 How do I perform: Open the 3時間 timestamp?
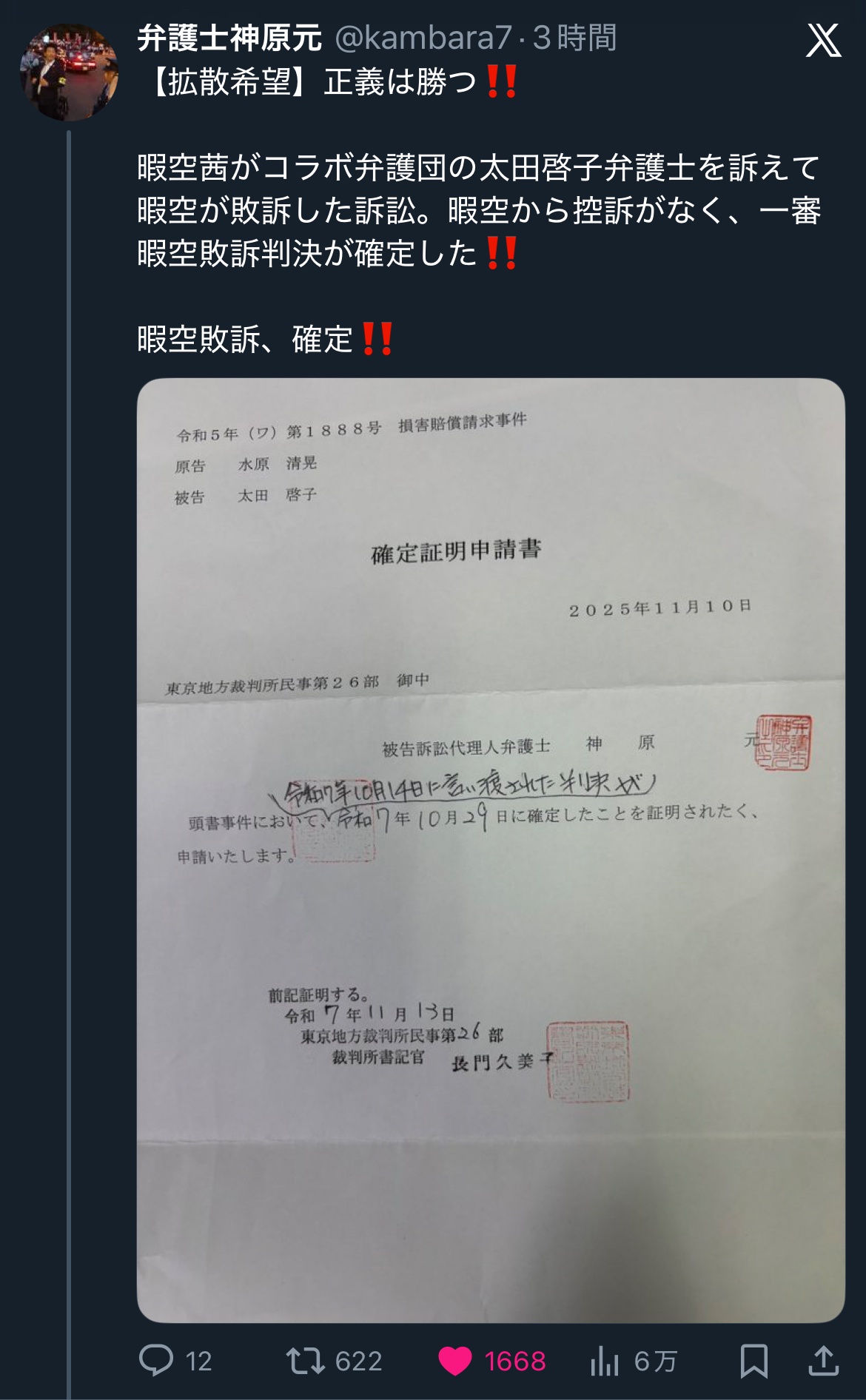click(575, 38)
